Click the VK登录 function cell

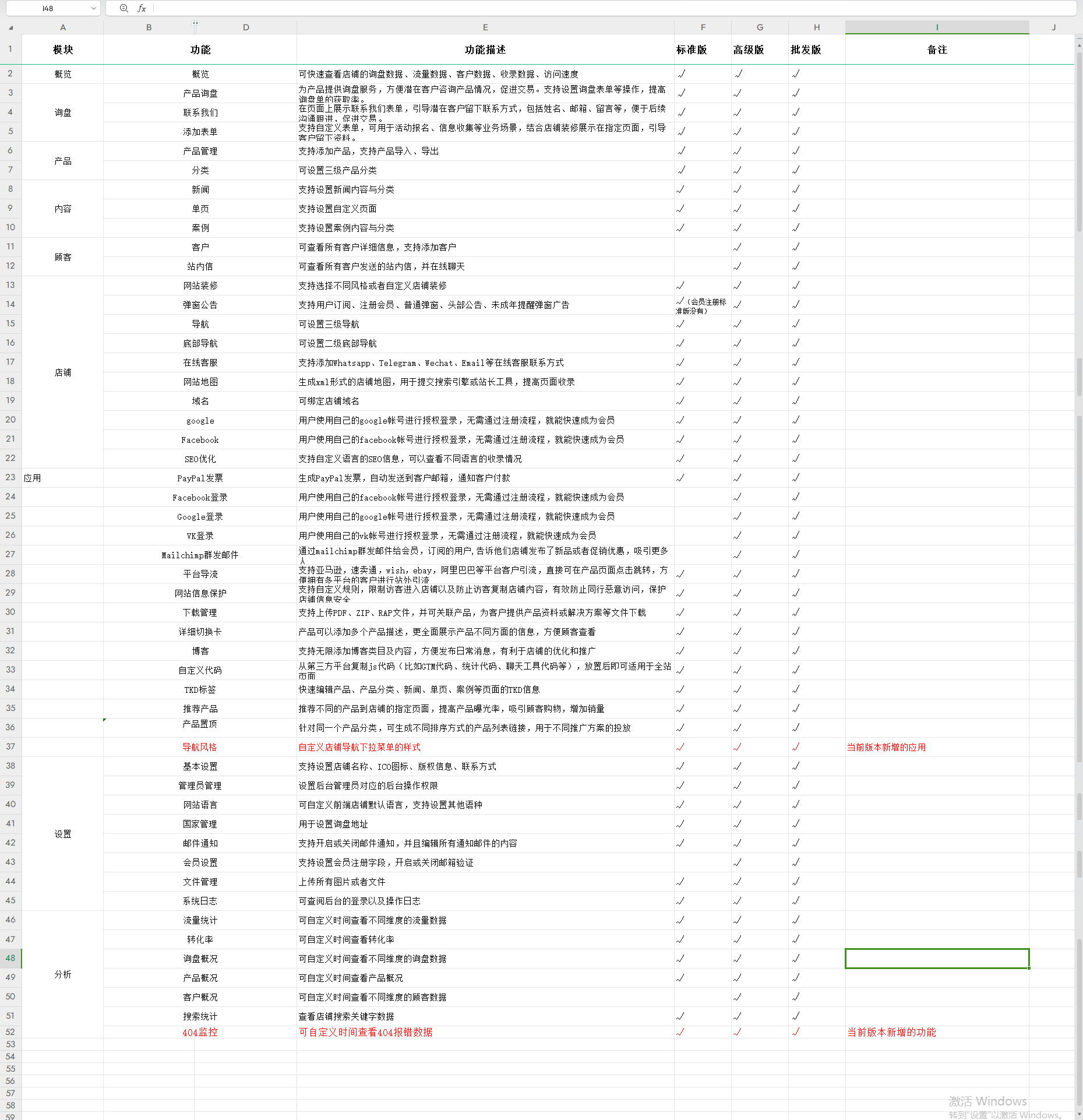point(200,536)
